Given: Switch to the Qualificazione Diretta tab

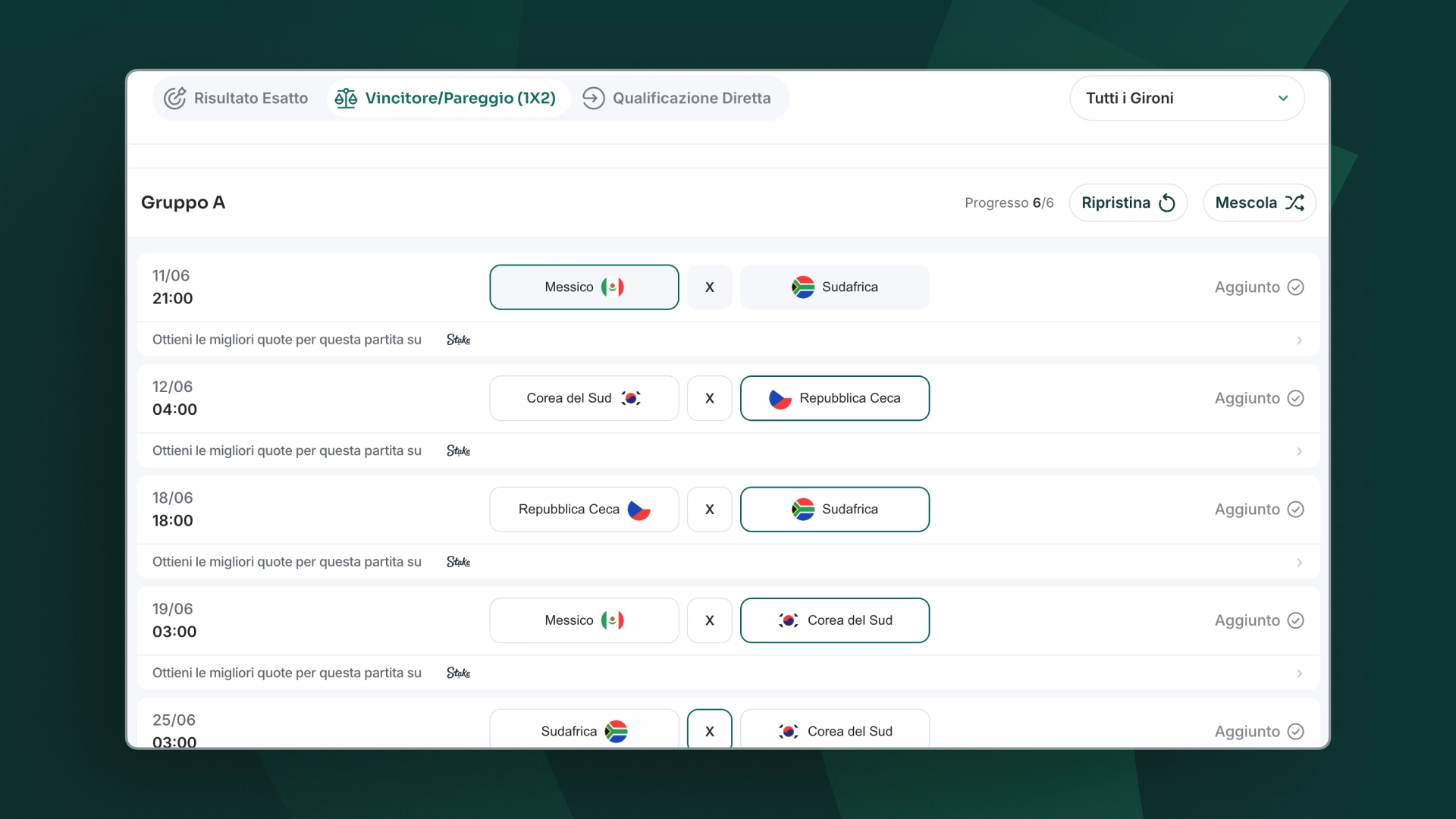Looking at the screenshot, I should 676,98.
